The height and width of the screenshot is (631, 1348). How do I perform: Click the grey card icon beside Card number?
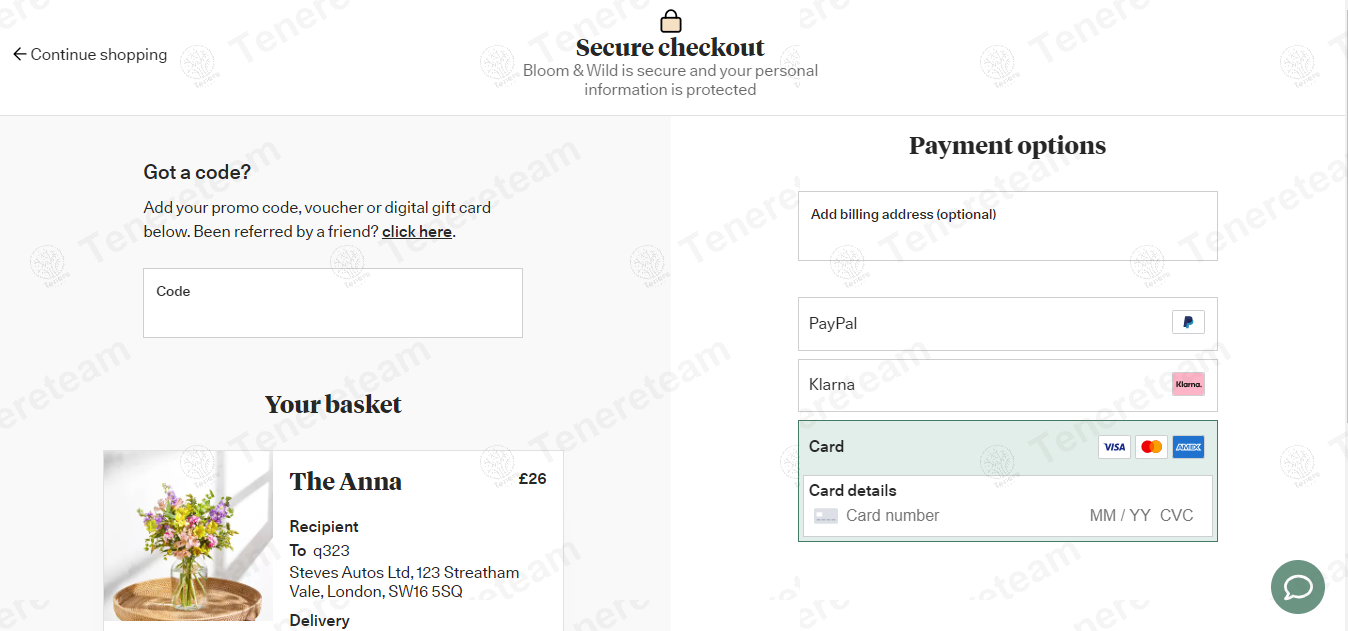click(x=826, y=516)
